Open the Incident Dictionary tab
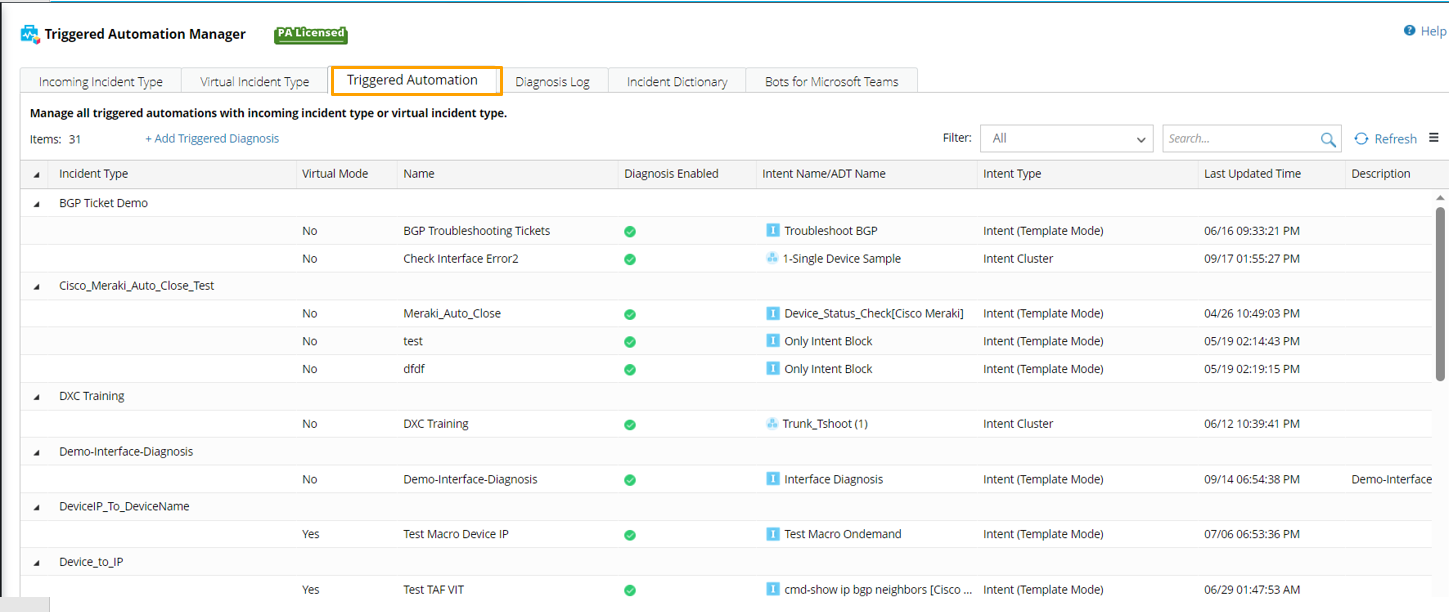 [x=676, y=82]
